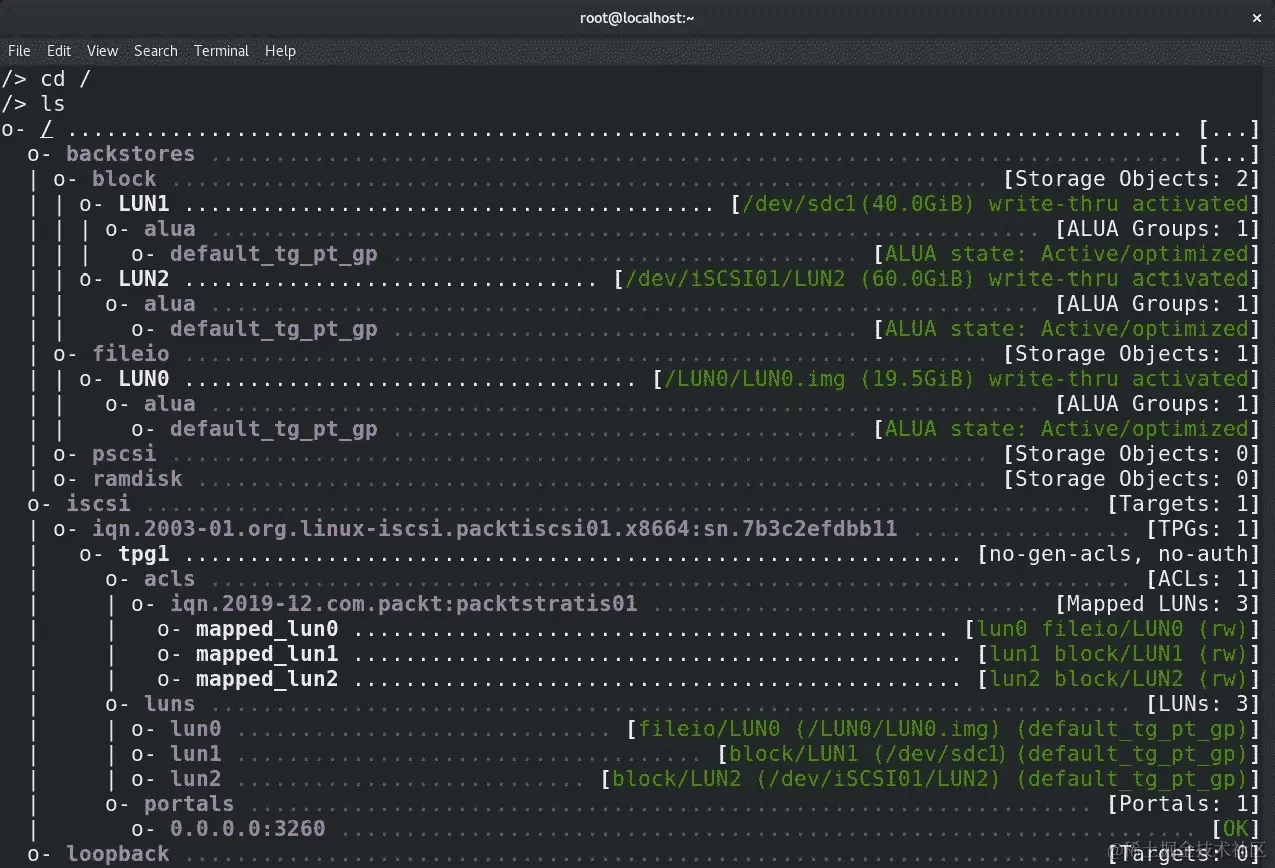Click the 'cd /' command line
This screenshot has height=868, width=1275.
point(66,79)
